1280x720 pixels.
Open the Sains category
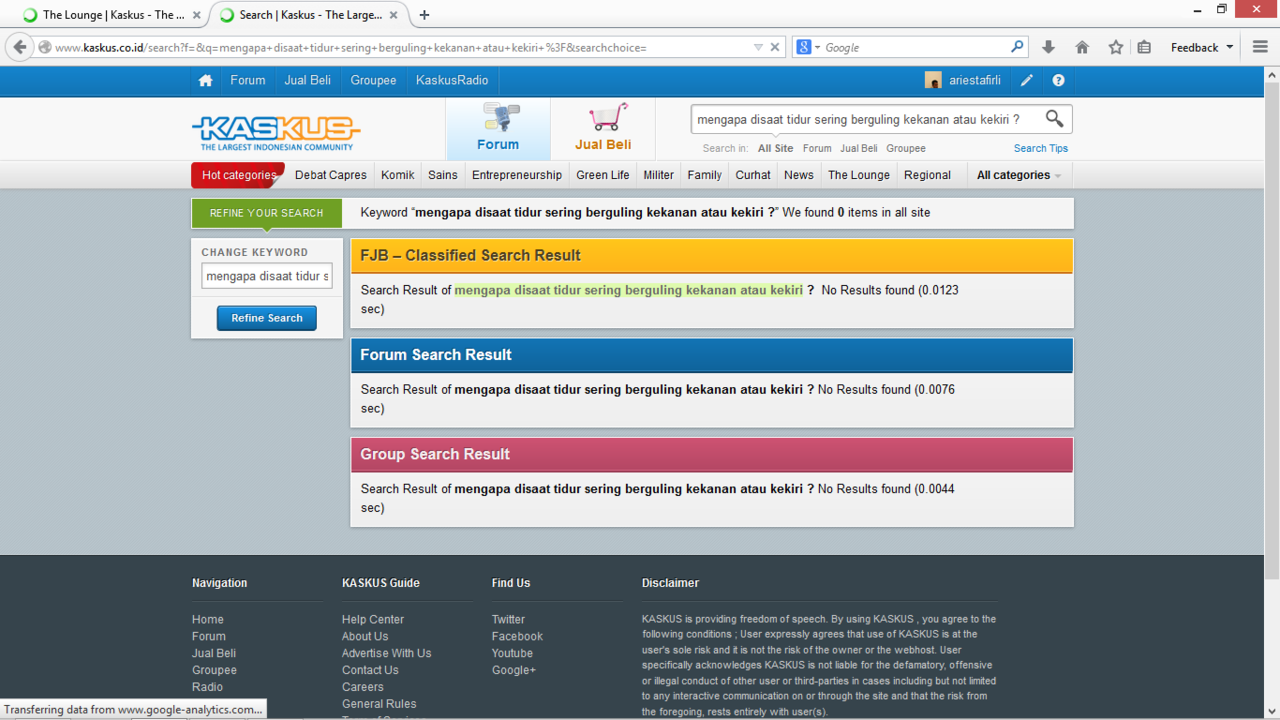click(443, 175)
